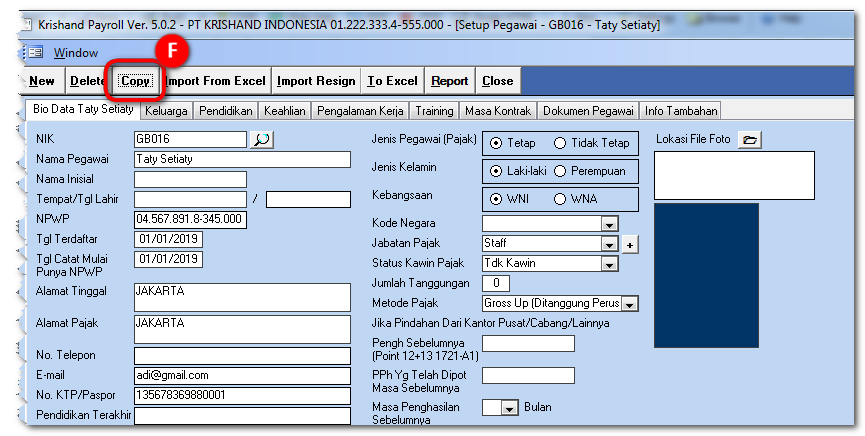The image size is (865, 436).
Task: Open the Masa Kontrak tab
Action: (498, 111)
